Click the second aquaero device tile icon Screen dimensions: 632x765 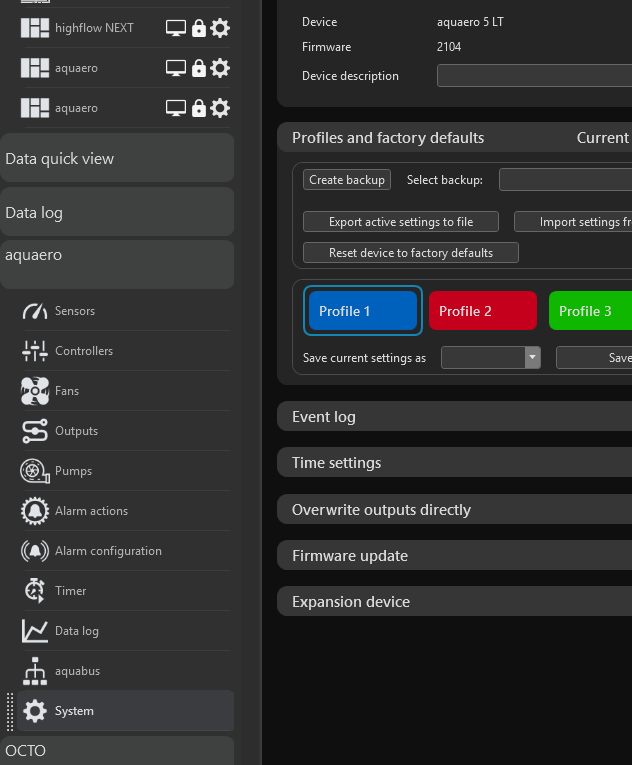point(35,108)
